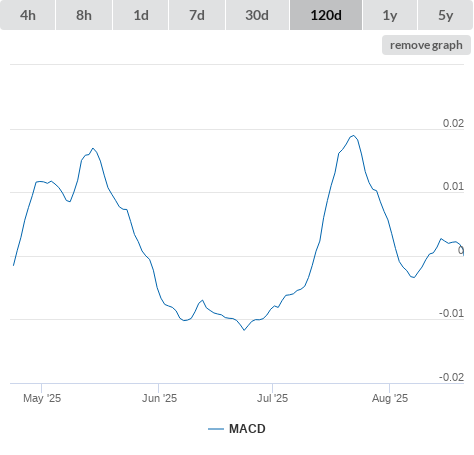The image size is (474, 455).
Task: Click the -0.01 y-axis label
Action: [451, 313]
